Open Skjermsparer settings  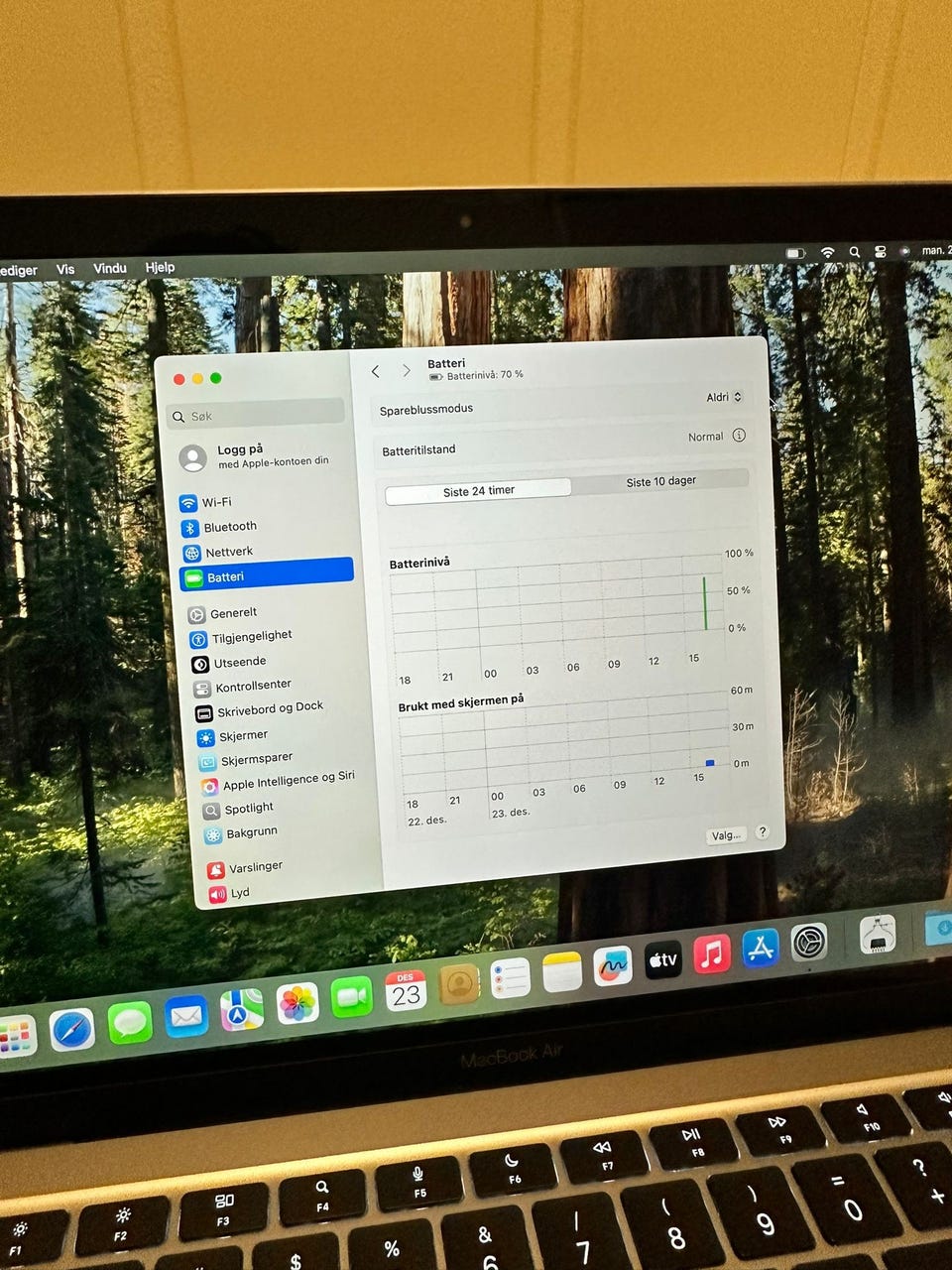pyautogui.click(x=246, y=760)
